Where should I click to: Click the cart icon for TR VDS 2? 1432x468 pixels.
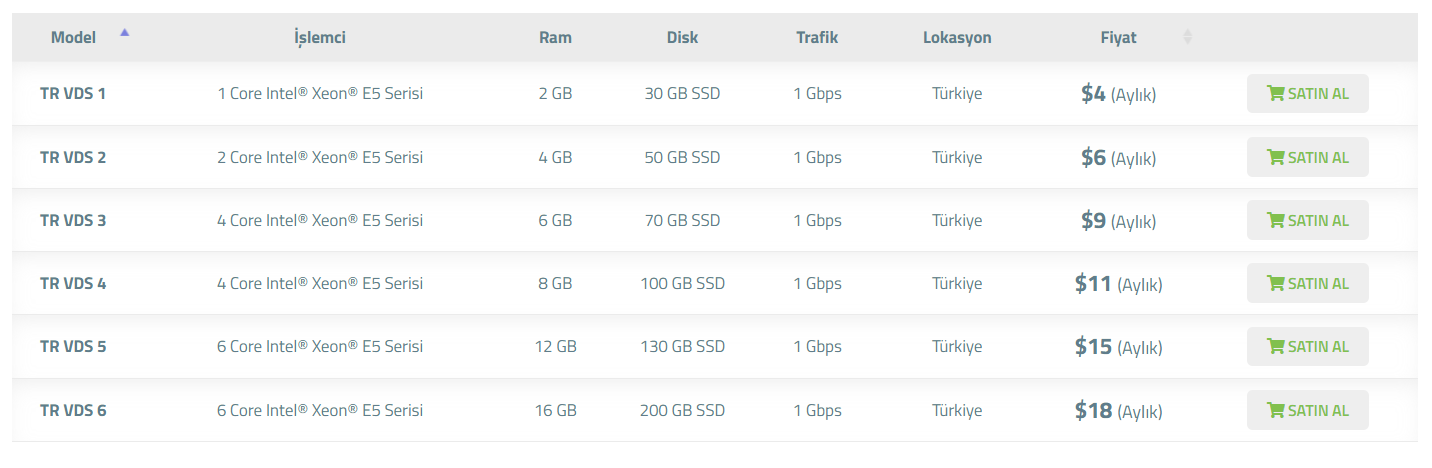1275,157
